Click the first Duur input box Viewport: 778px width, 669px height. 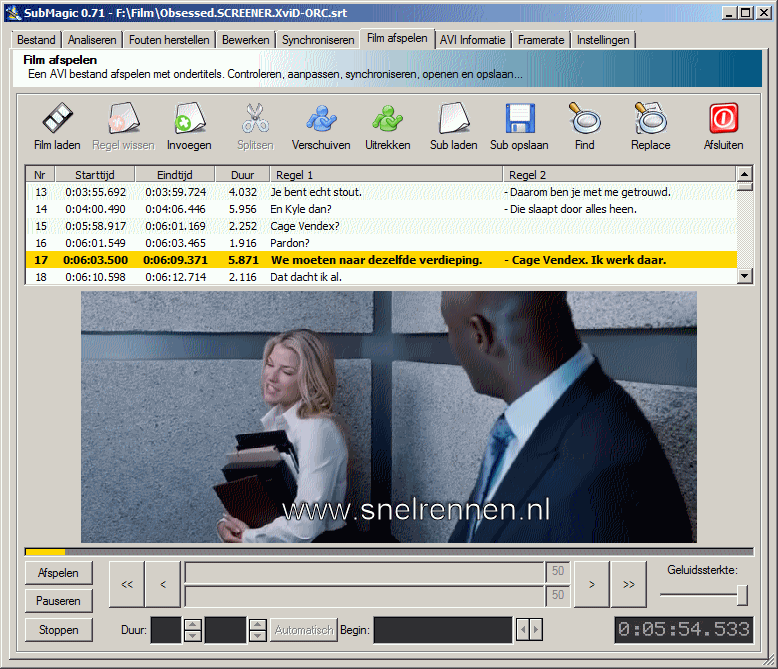click(166, 630)
